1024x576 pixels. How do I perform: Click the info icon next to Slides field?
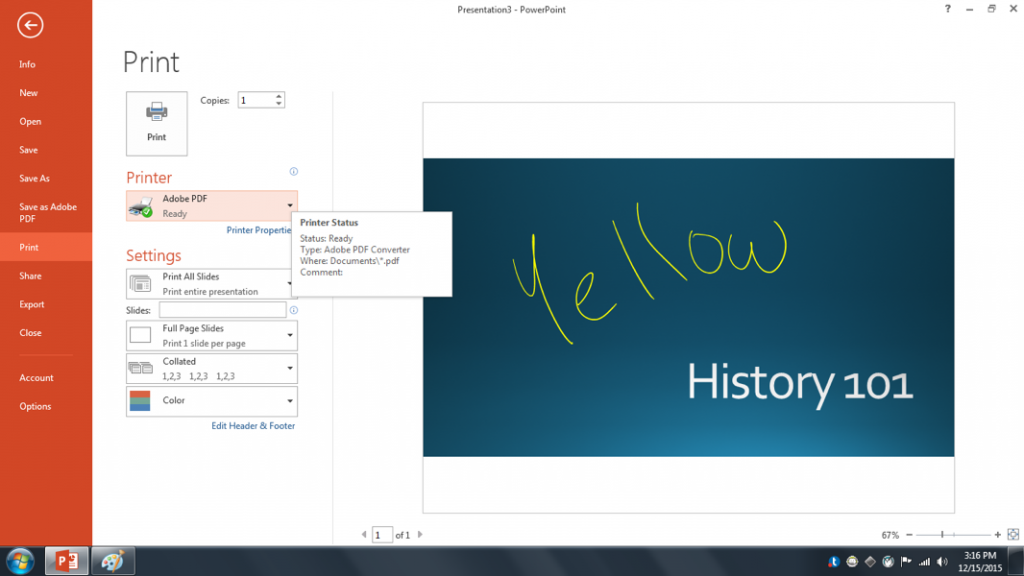(294, 310)
